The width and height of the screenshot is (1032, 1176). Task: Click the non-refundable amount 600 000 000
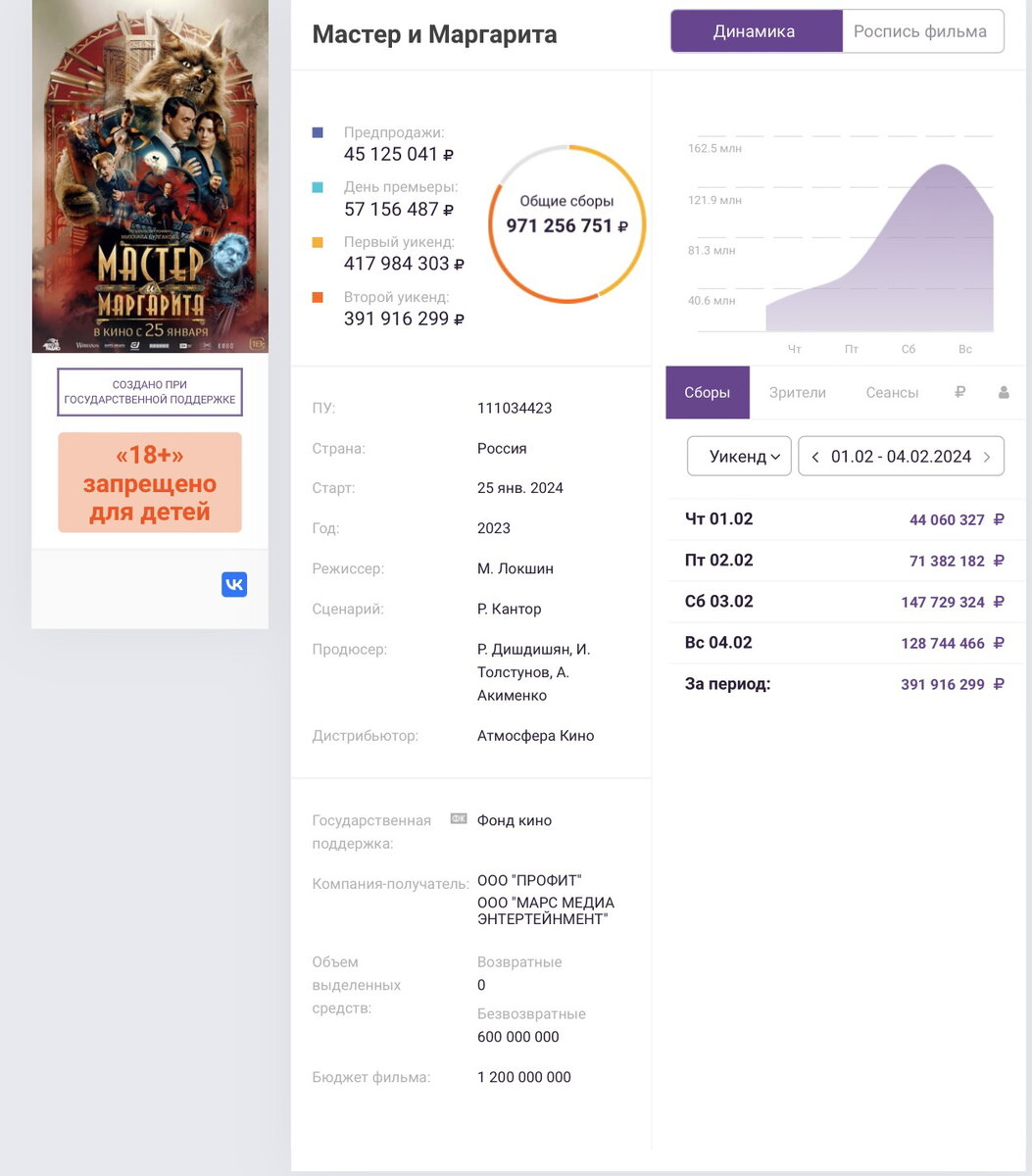[x=518, y=1037]
